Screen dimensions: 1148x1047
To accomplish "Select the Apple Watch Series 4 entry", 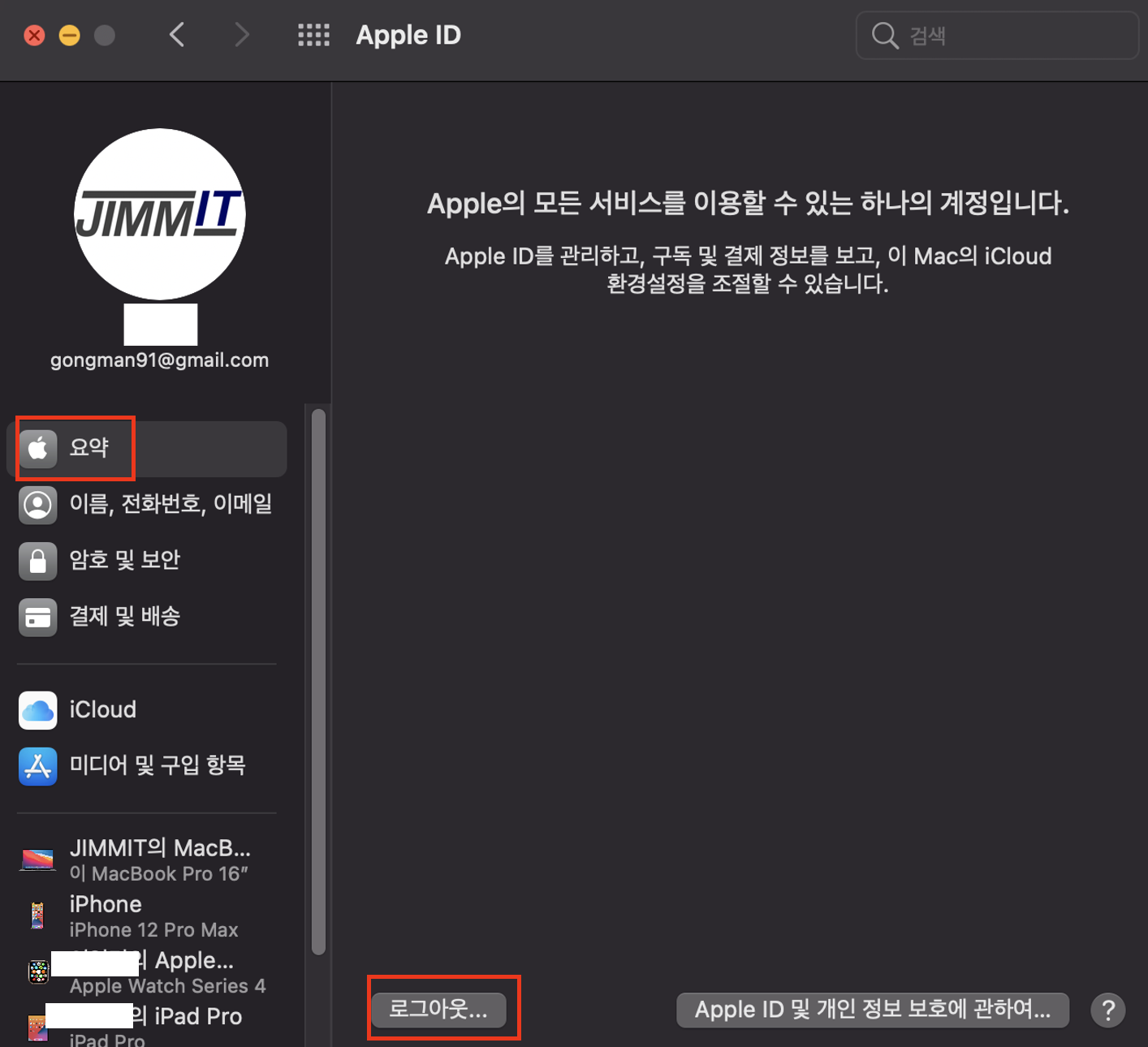I will pyautogui.click(x=148, y=972).
